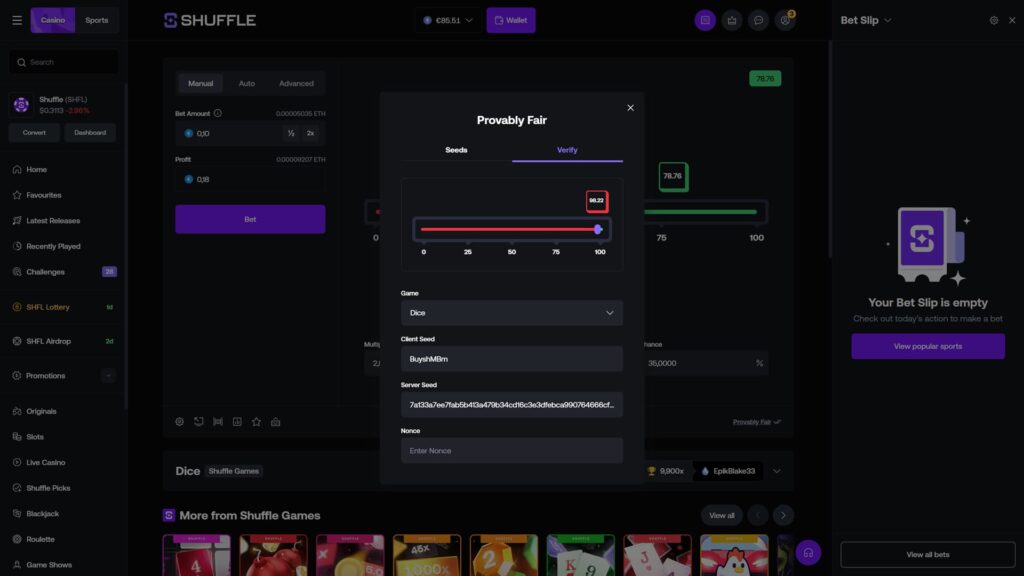Viewport: 1024px width, 576px height.
Task: Open game settings gear icon below dice
Action: click(x=180, y=422)
